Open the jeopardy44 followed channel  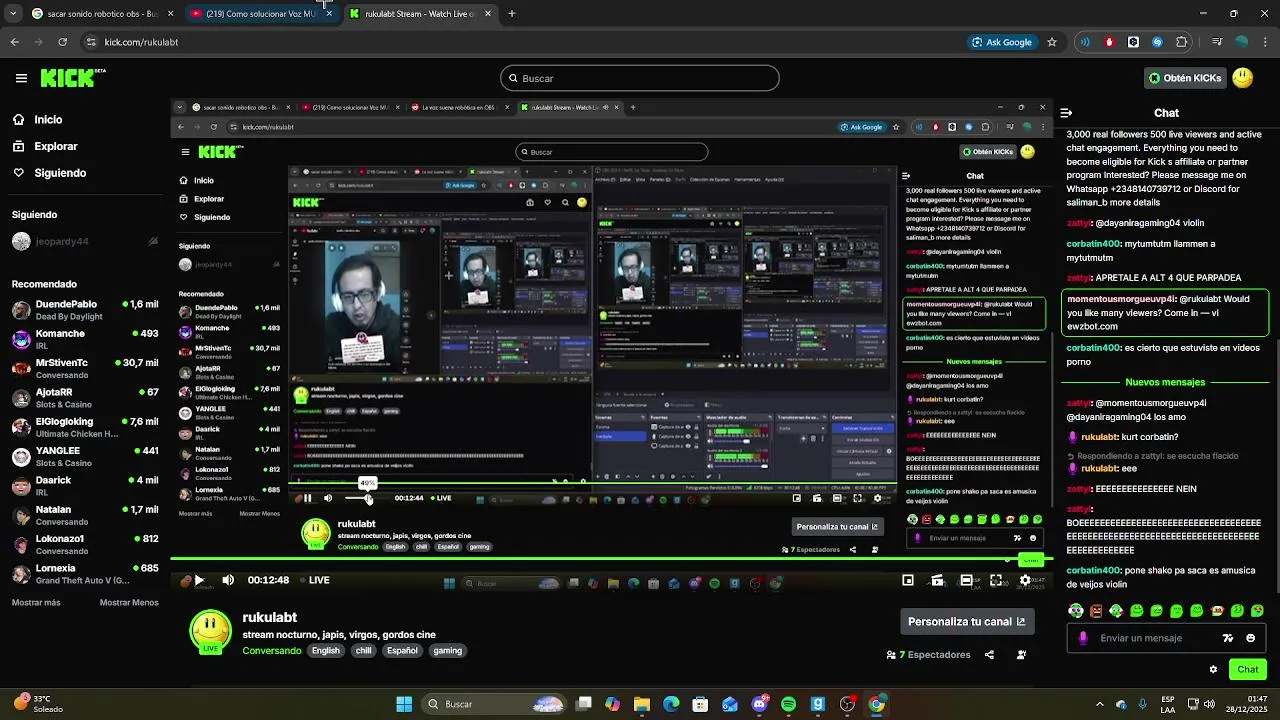coord(84,242)
